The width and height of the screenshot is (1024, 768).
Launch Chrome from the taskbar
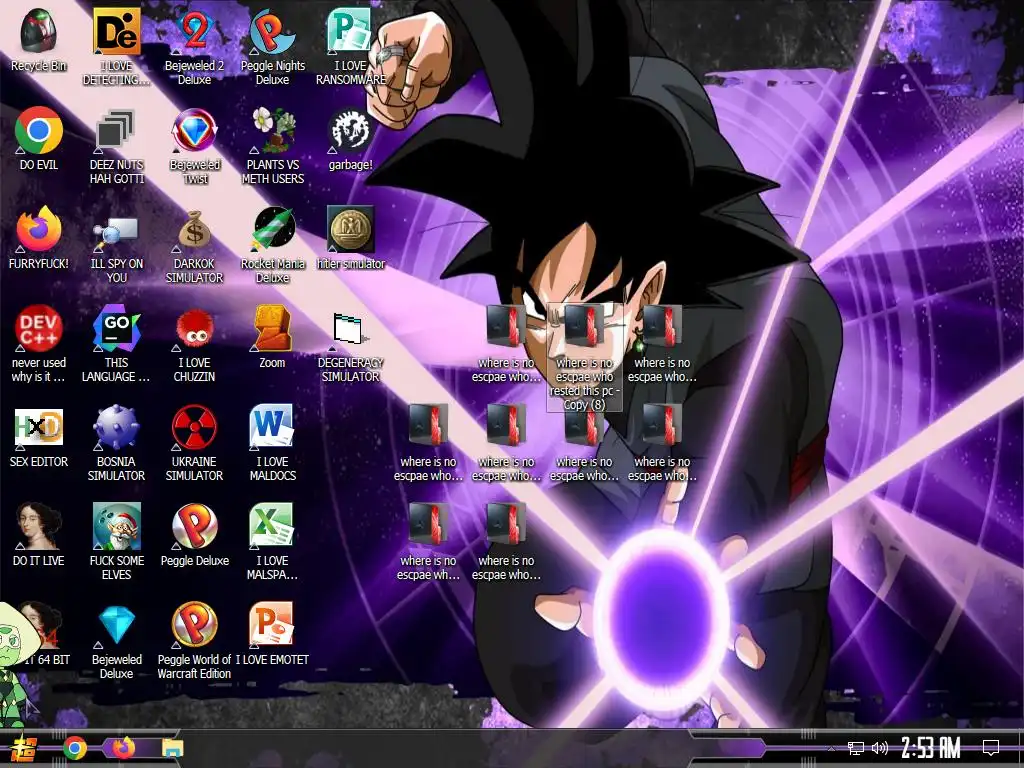(74, 748)
